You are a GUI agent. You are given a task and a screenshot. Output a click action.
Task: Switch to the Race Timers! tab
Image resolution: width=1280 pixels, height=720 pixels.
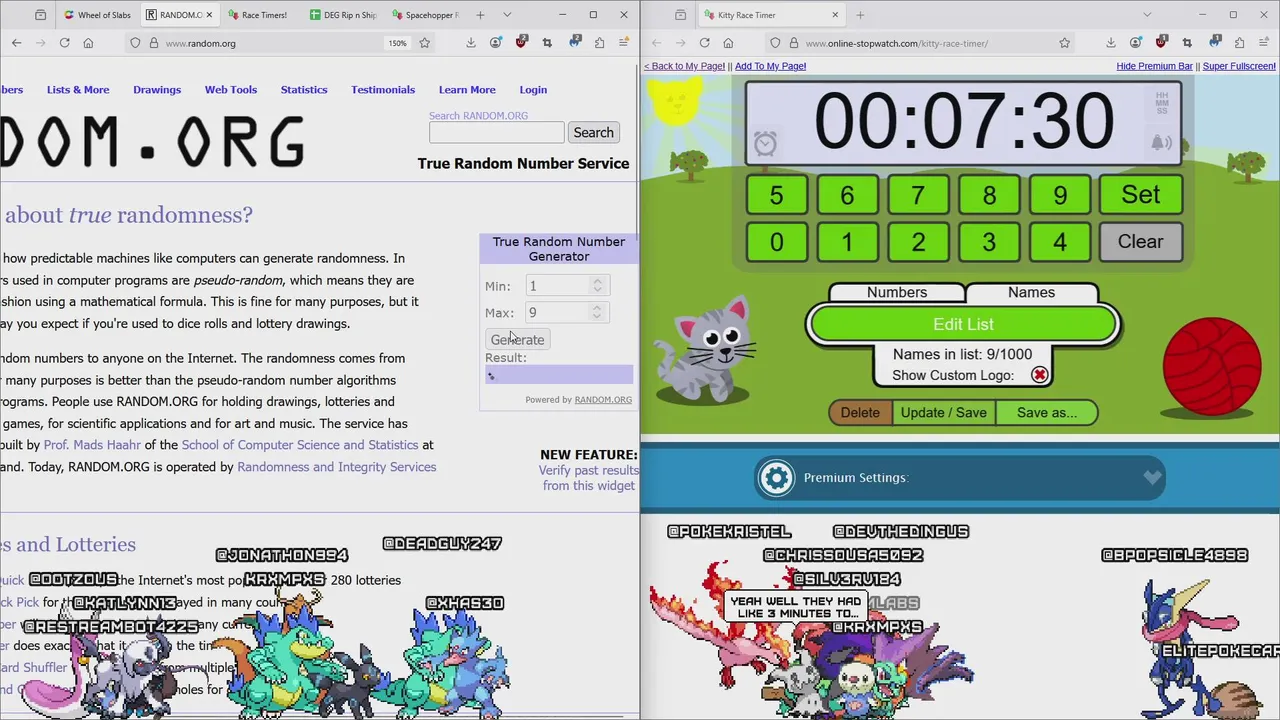point(259,15)
